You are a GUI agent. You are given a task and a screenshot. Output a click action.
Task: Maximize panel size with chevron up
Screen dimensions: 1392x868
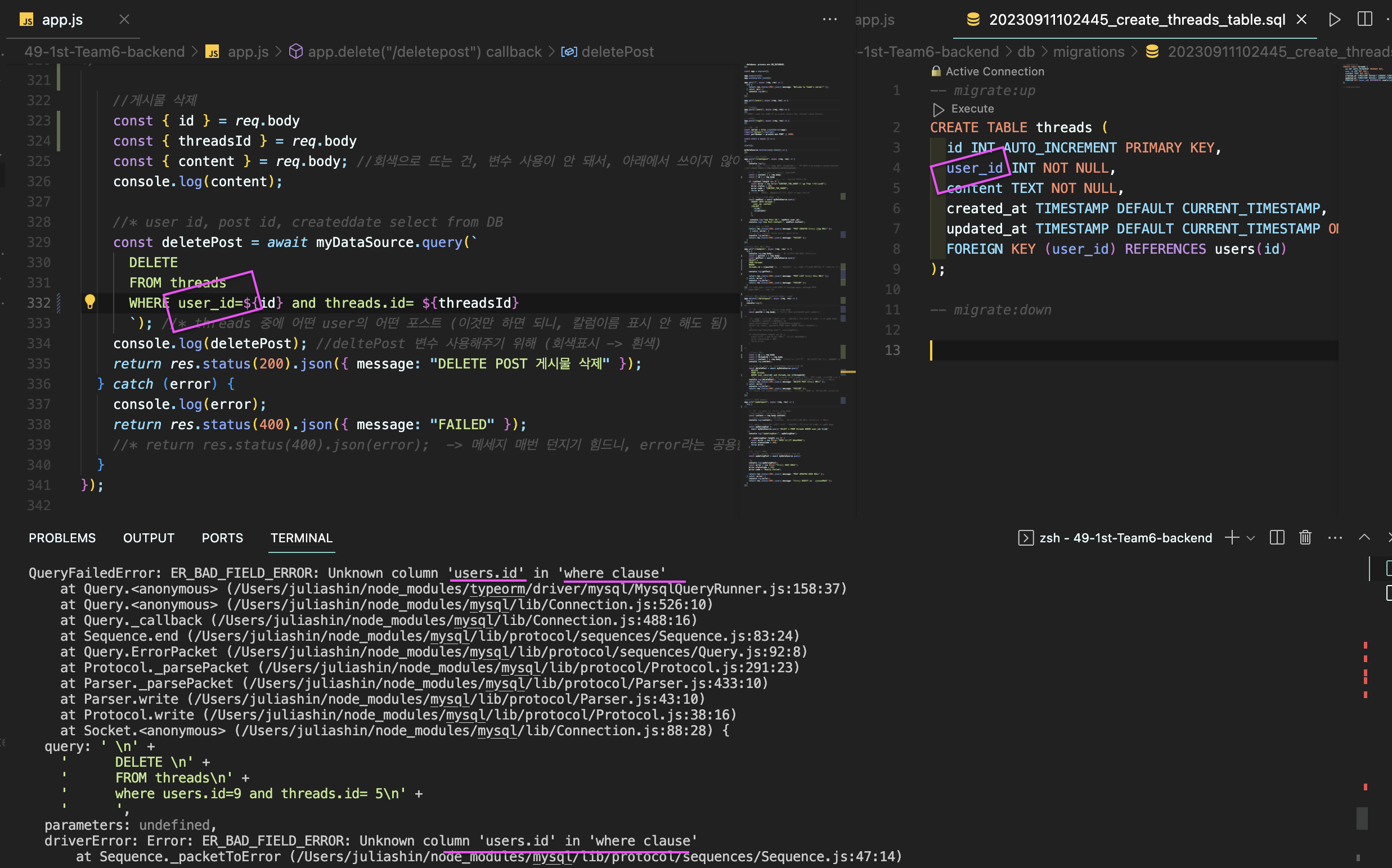pos(1364,538)
